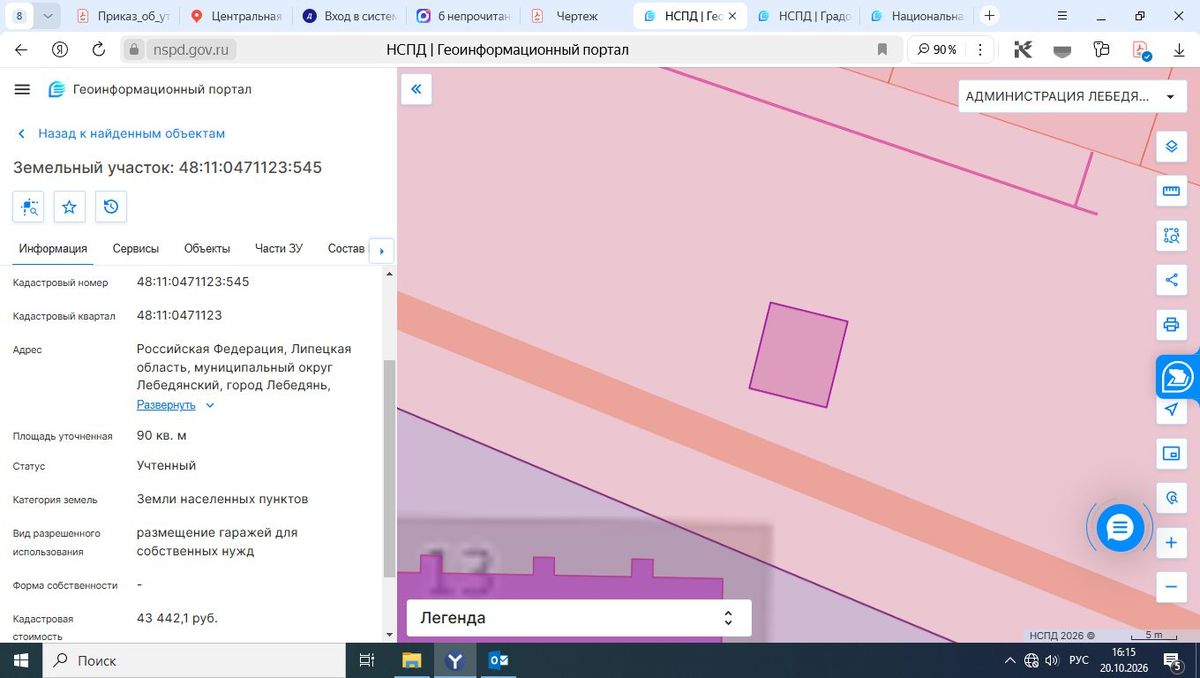Open the map layers panel

1171,147
